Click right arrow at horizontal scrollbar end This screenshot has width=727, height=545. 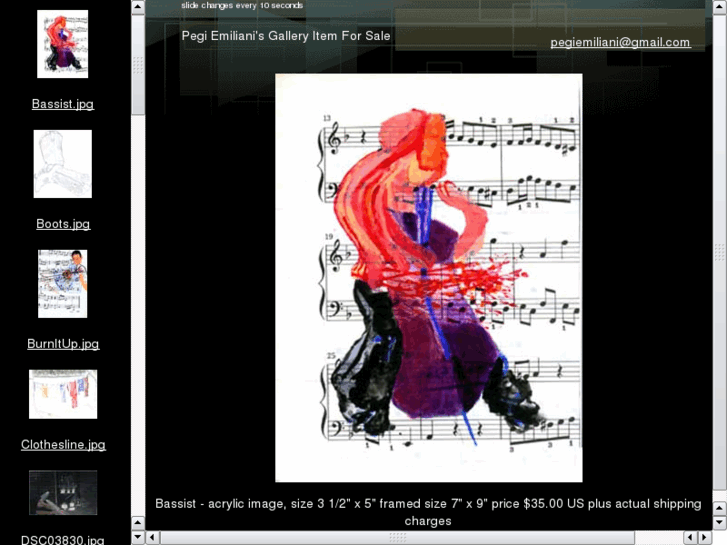point(705,538)
